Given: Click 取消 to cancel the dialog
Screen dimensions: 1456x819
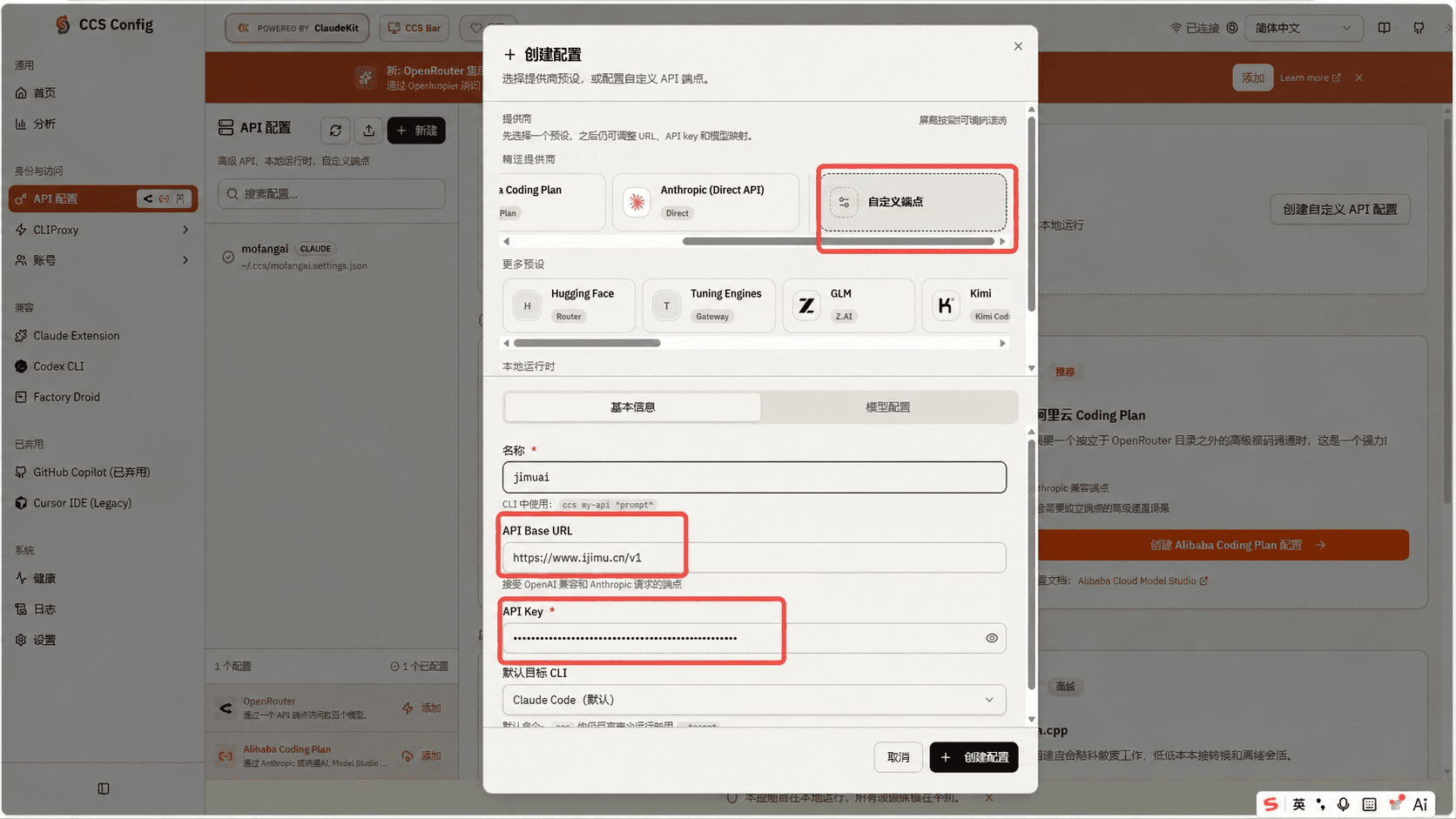Looking at the screenshot, I should click(899, 757).
